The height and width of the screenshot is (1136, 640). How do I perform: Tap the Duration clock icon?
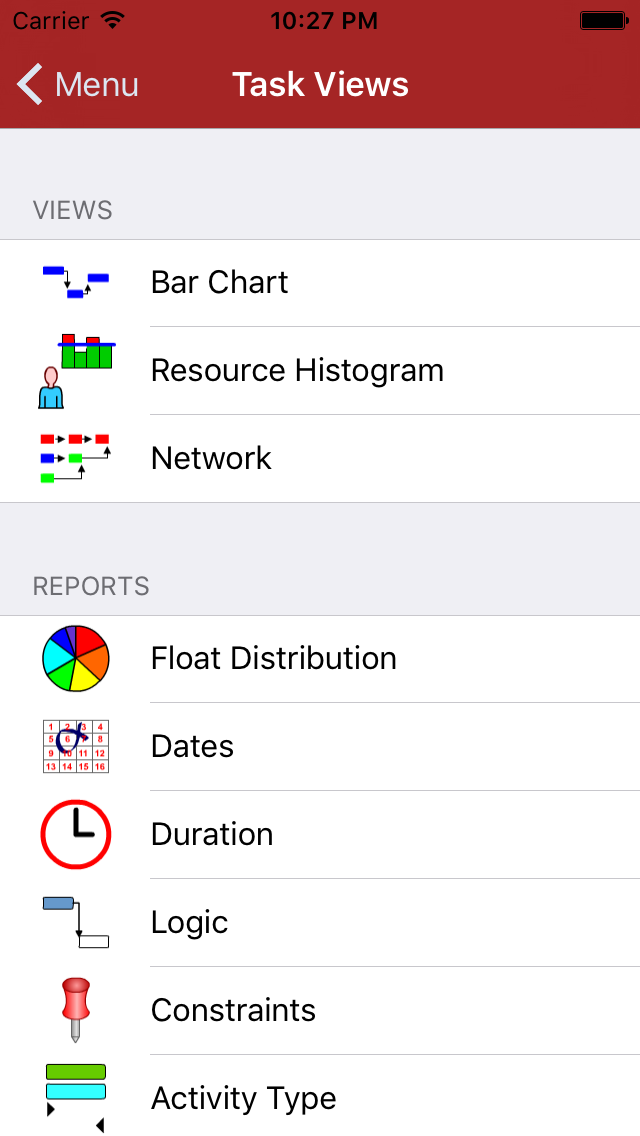(x=76, y=834)
